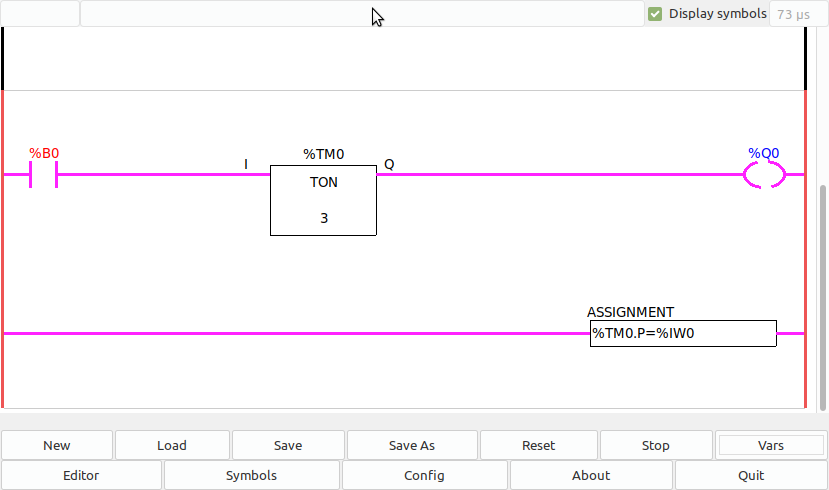The width and height of the screenshot is (829, 490).
Task: Toggle the Vars window button
Action: 771,445
